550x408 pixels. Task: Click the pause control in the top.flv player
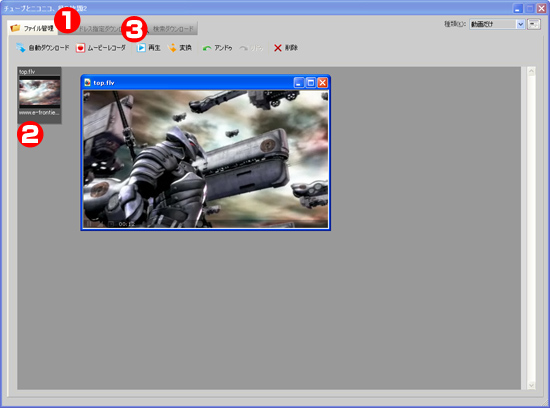[89, 224]
